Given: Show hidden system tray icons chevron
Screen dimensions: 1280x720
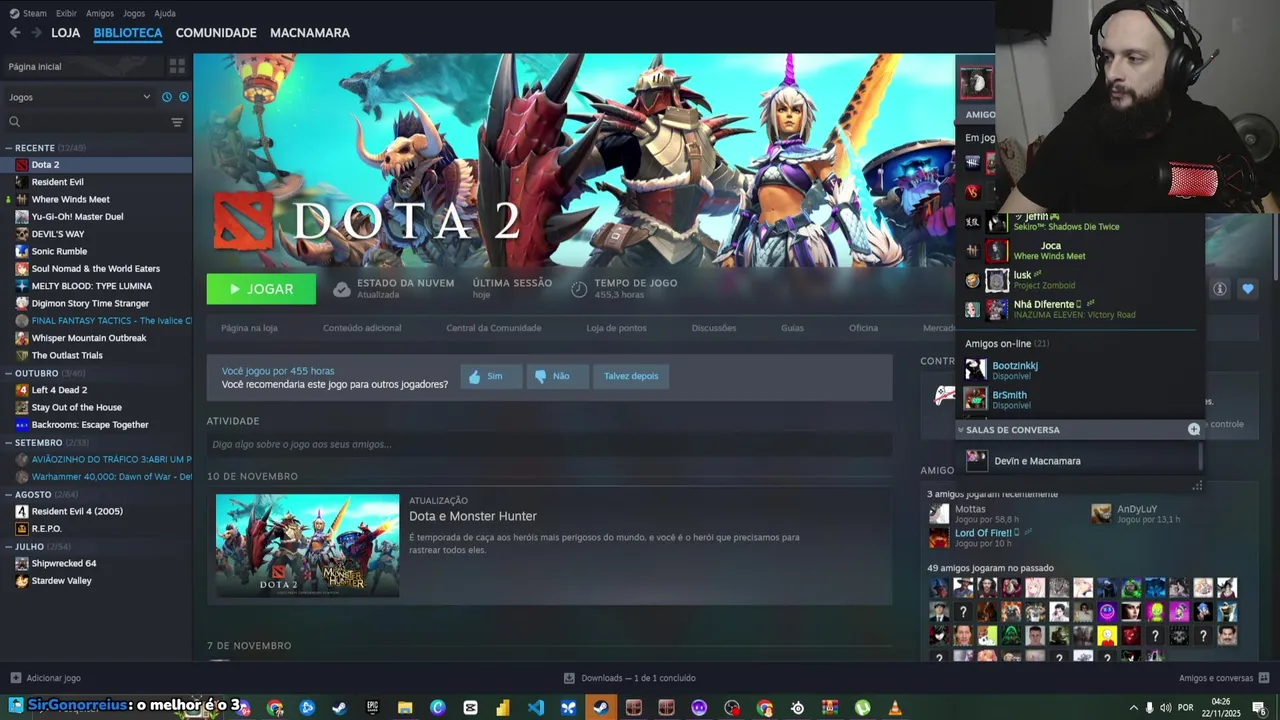Looking at the screenshot, I should (1133, 708).
